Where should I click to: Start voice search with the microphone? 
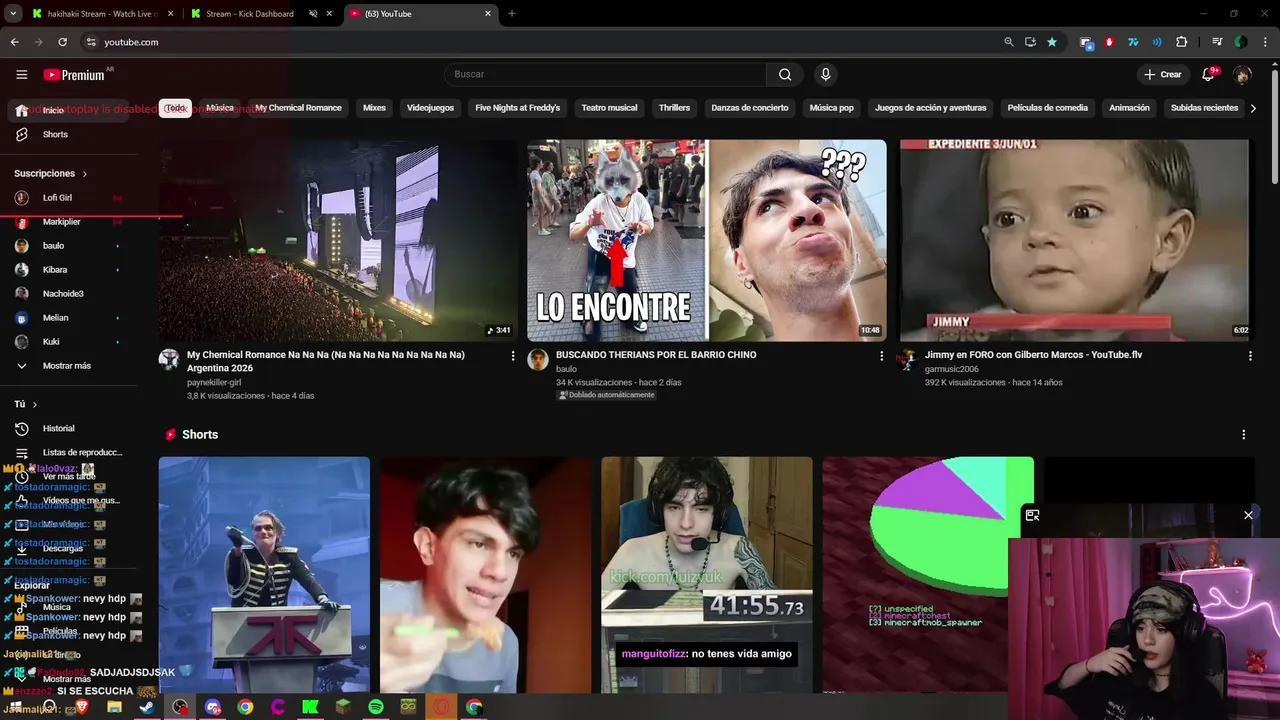coord(825,74)
